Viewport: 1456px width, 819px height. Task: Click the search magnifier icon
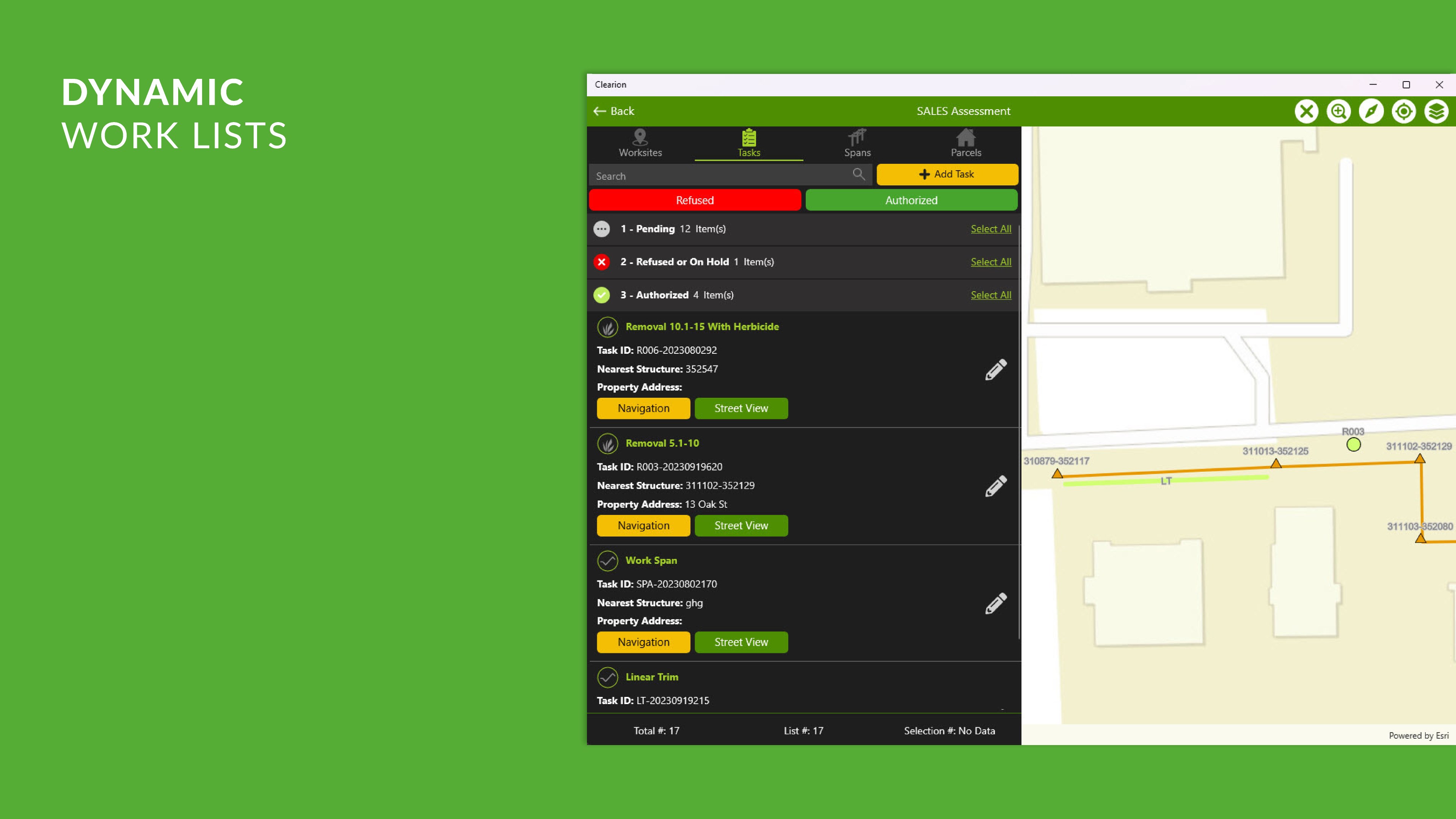pos(858,175)
